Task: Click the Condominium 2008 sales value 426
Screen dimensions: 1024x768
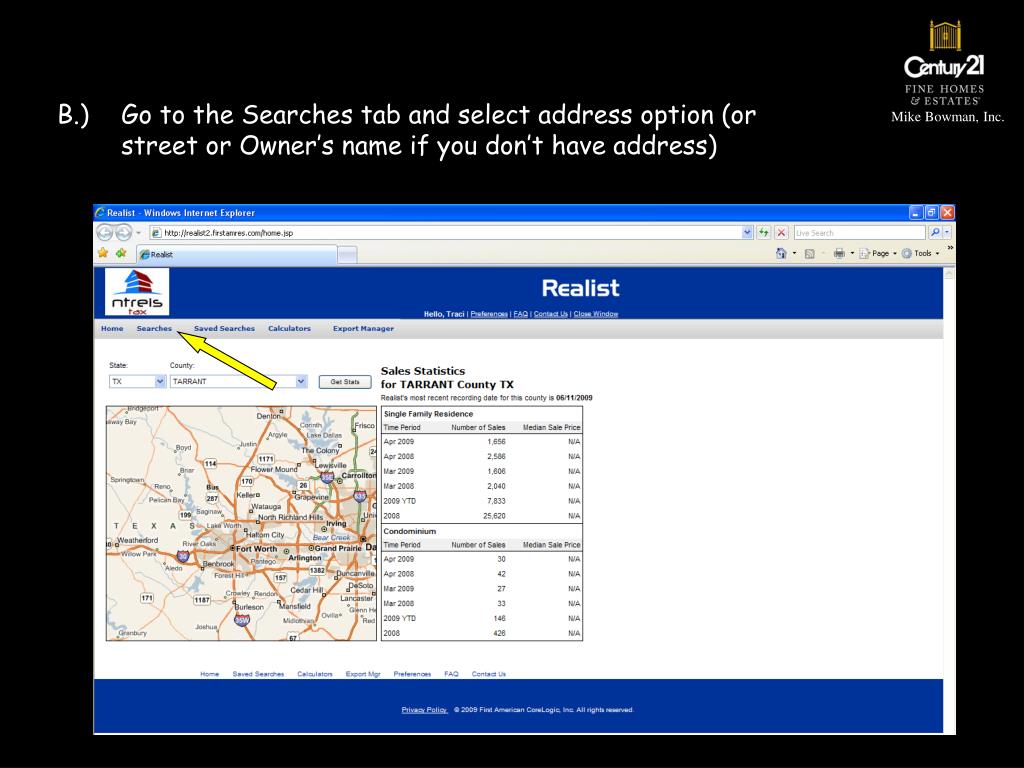Action: [499, 633]
